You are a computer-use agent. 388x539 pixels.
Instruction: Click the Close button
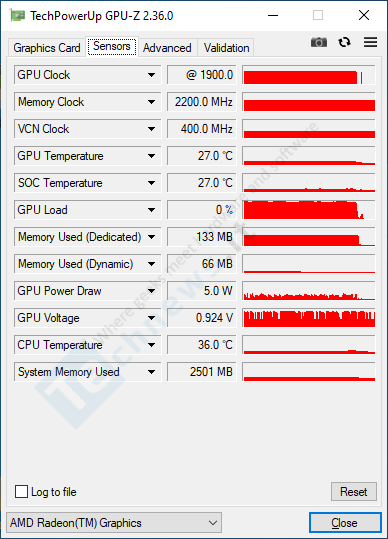click(x=345, y=523)
